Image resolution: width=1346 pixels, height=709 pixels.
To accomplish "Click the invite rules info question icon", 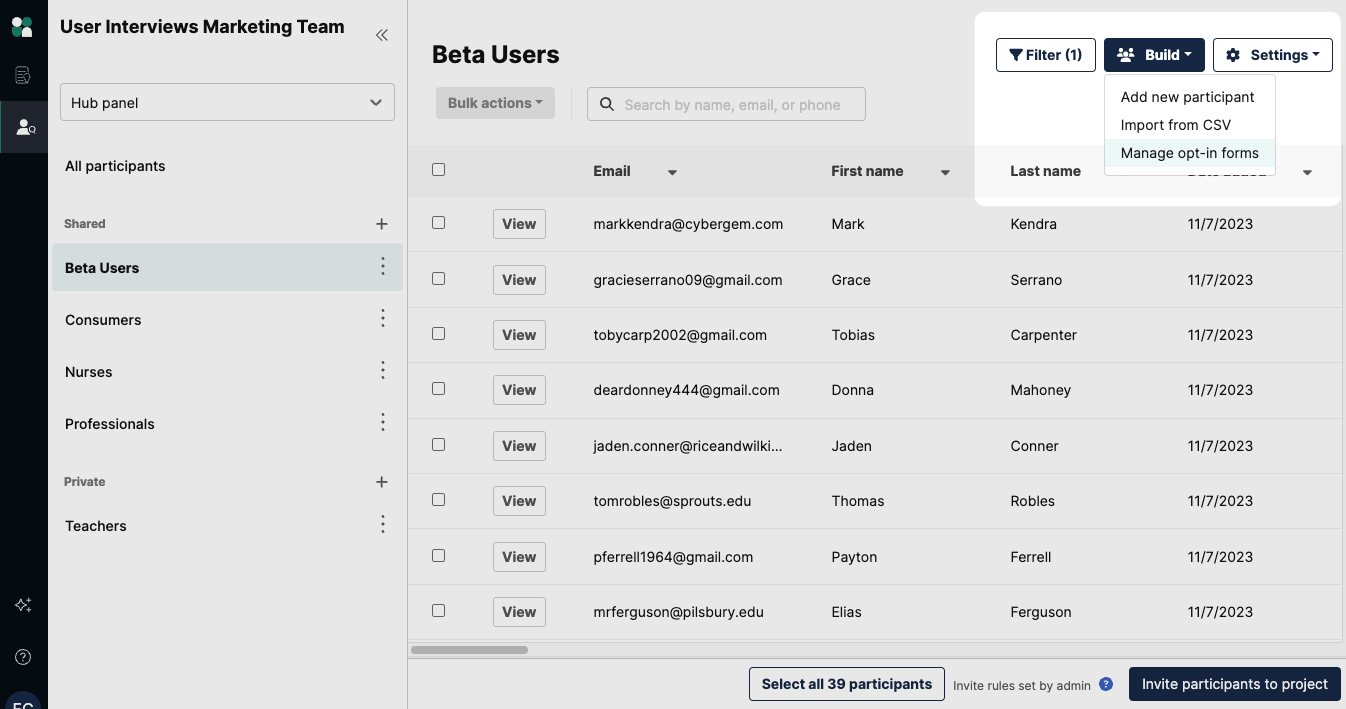I will click(x=1106, y=685).
